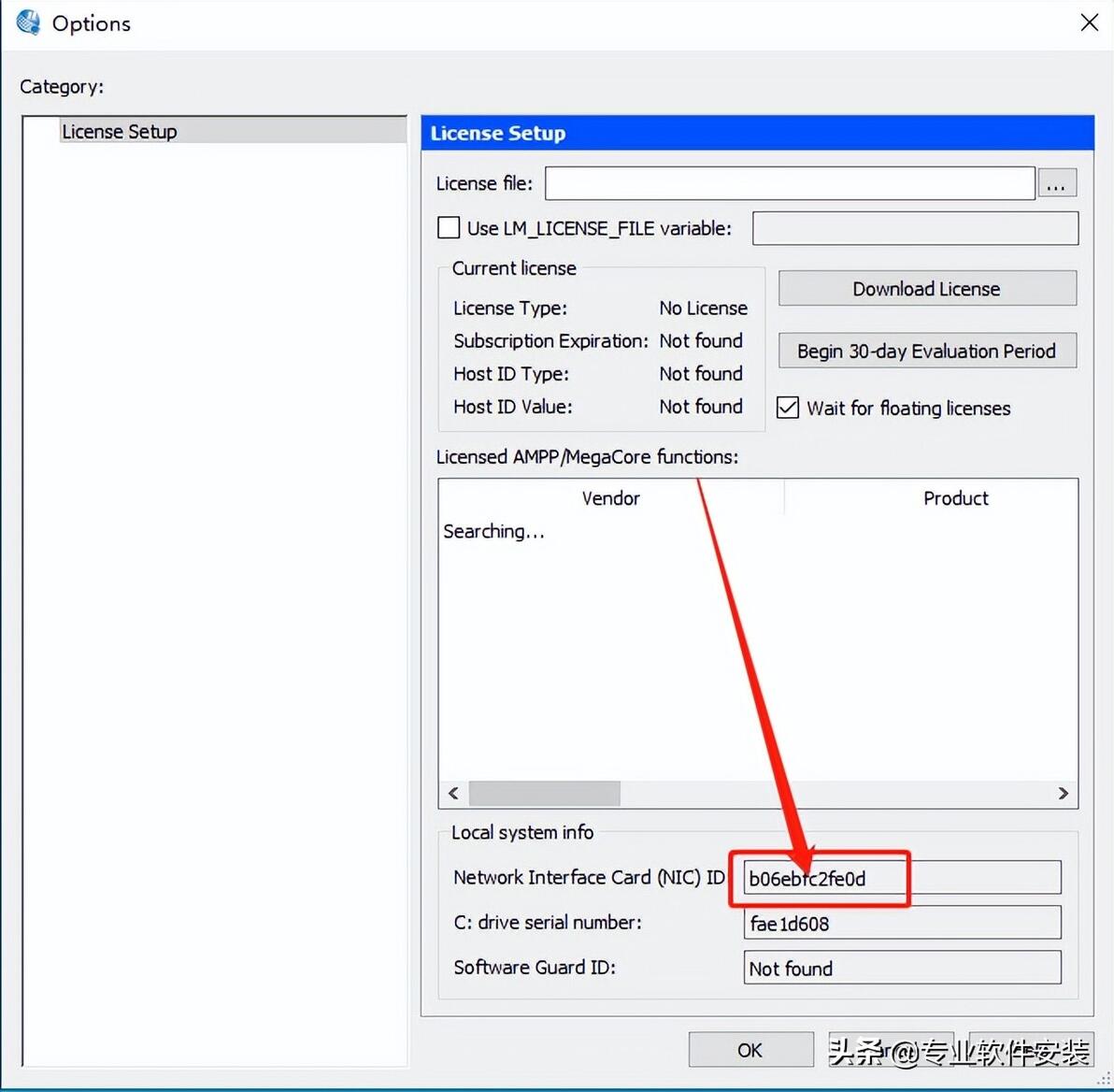Click the horizontal scrollbar left arrow
The height and width of the screenshot is (1092, 1114).
coord(453,794)
